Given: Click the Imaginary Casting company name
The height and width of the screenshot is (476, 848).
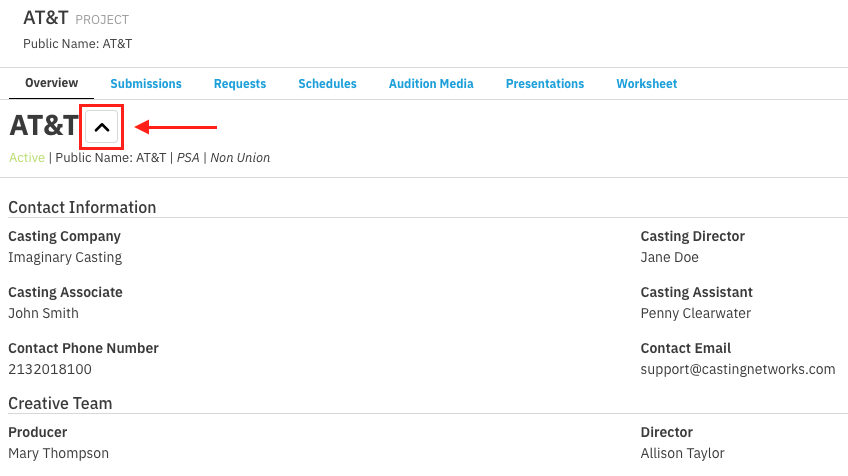Looking at the screenshot, I should 65,257.
